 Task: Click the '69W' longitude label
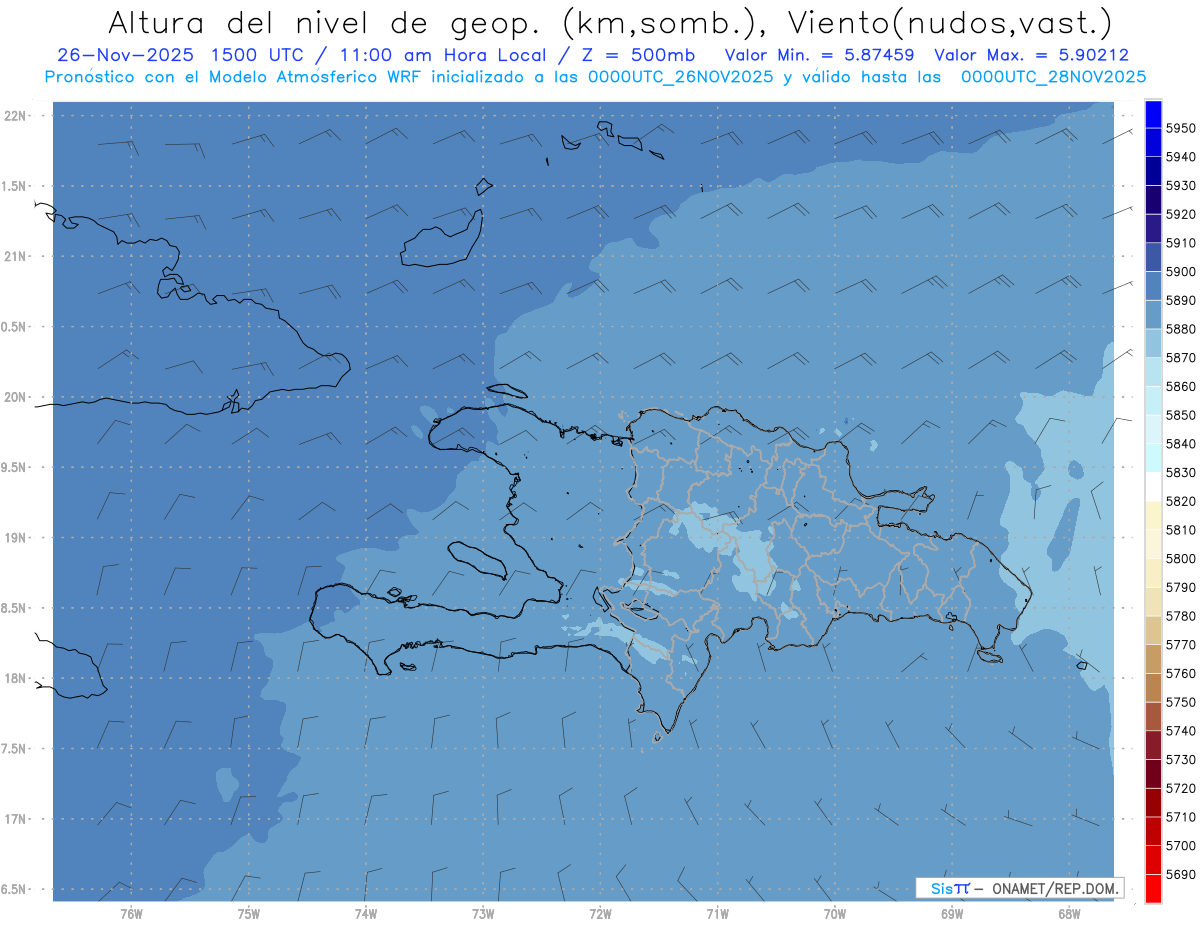[952, 914]
